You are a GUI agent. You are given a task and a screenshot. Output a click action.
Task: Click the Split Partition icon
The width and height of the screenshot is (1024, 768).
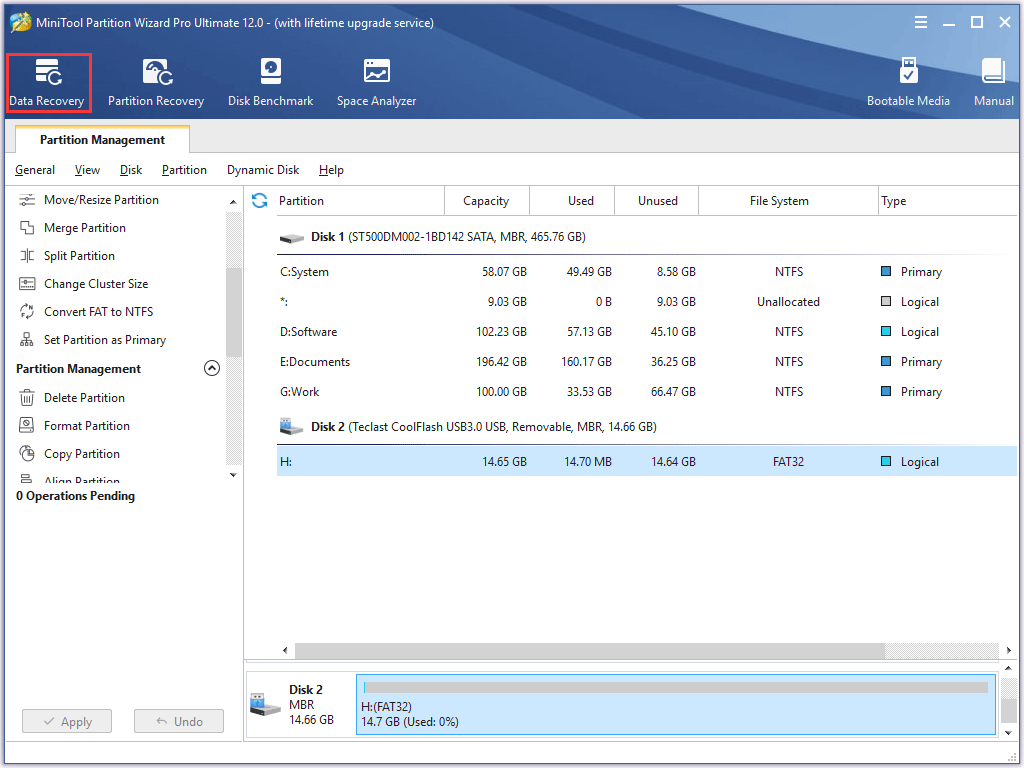click(27, 256)
